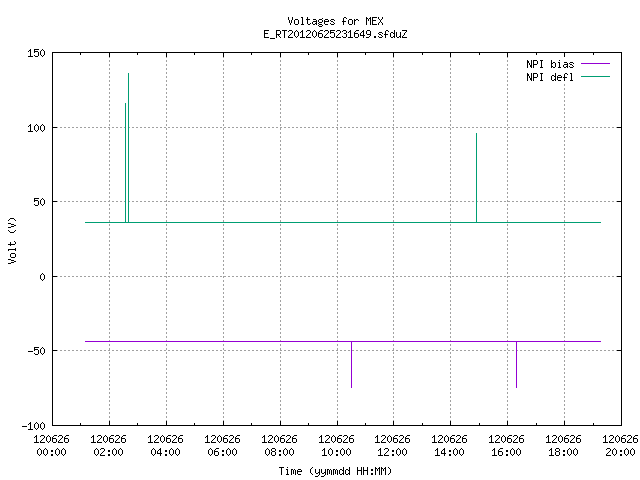Click the shorter green NPI defl spike after 02:00

pyautogui.click(x=125, y=163)
